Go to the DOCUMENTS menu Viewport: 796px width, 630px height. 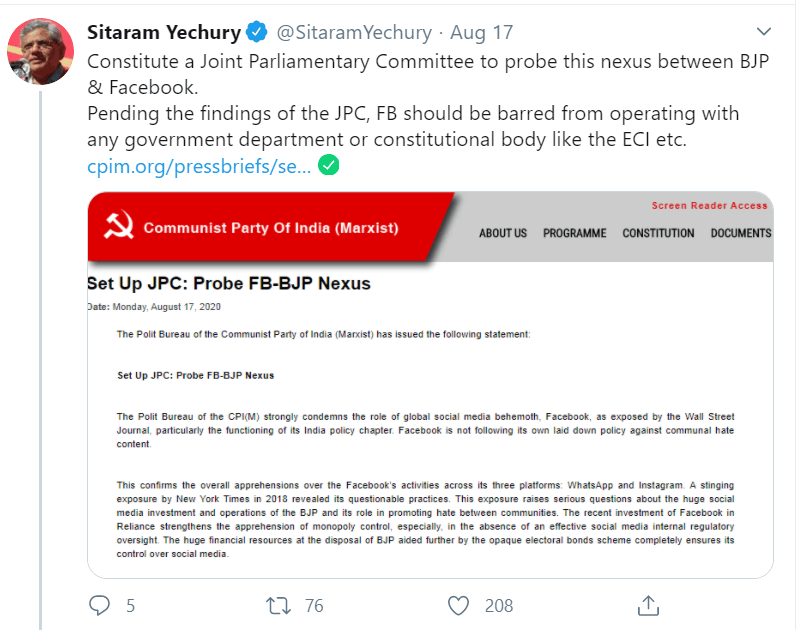pyautogui.click(x=740, y=234)
